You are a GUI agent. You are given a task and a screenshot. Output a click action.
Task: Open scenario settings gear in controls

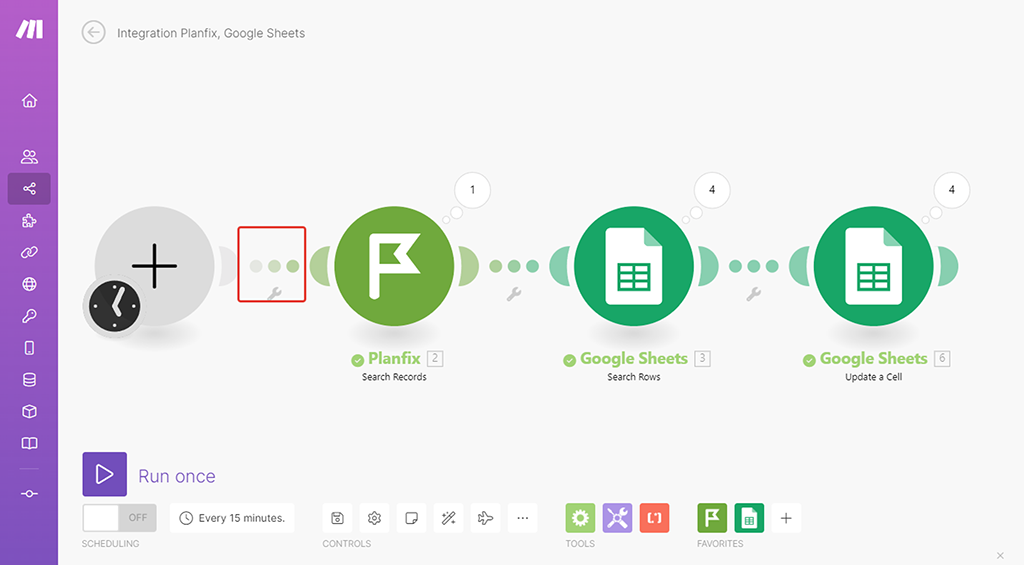374,518
